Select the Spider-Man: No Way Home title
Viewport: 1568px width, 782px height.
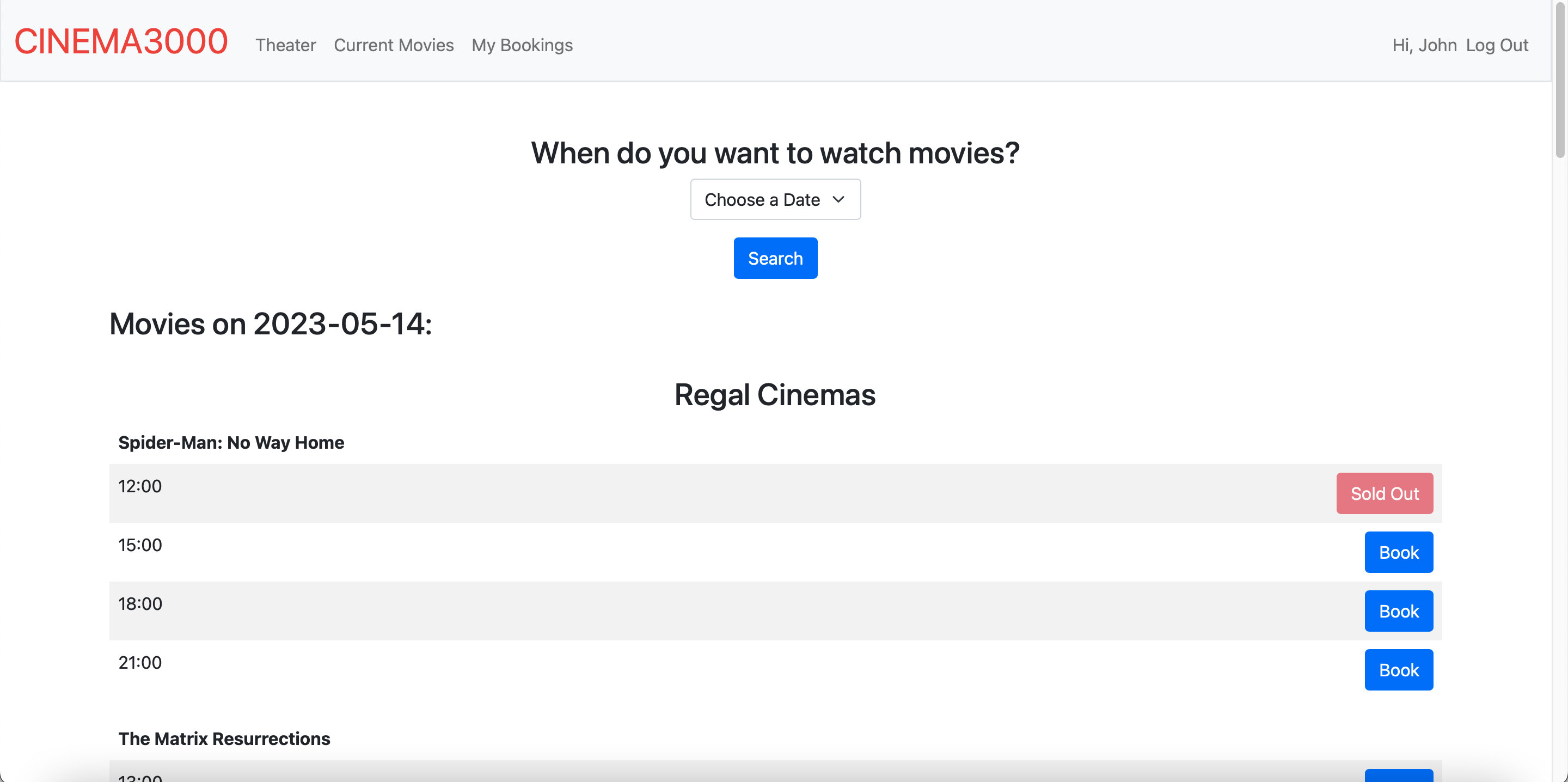click(x=231, y=442)
